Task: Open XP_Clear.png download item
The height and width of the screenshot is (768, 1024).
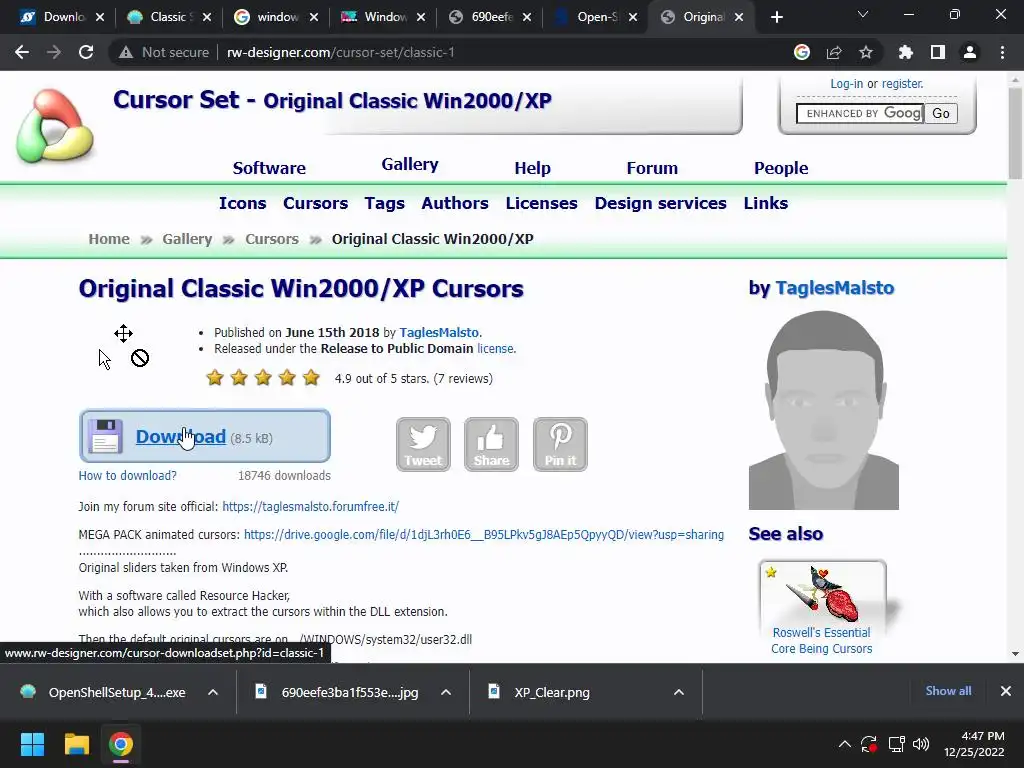Action: tap(542, 692)
